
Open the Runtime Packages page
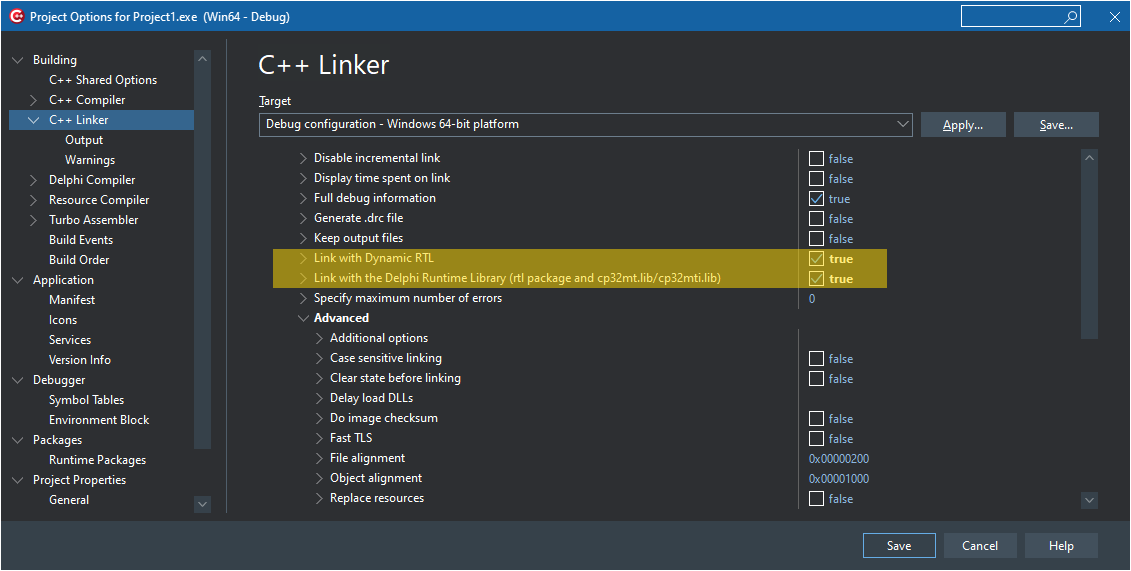coord(97,460)
